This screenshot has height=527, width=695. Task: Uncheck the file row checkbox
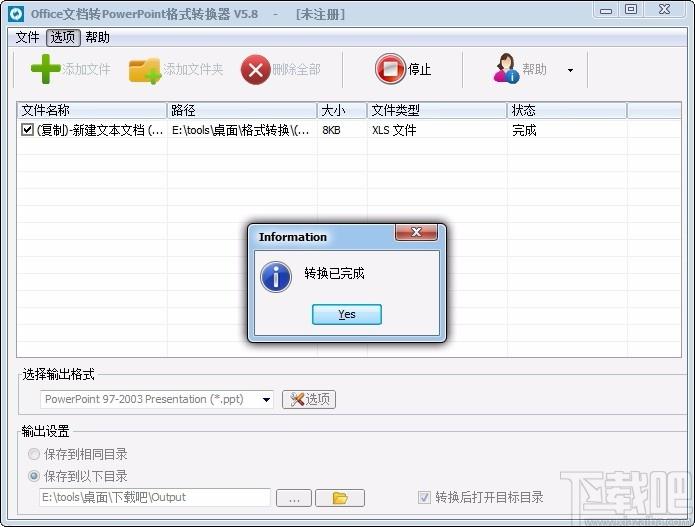(27, 129)
